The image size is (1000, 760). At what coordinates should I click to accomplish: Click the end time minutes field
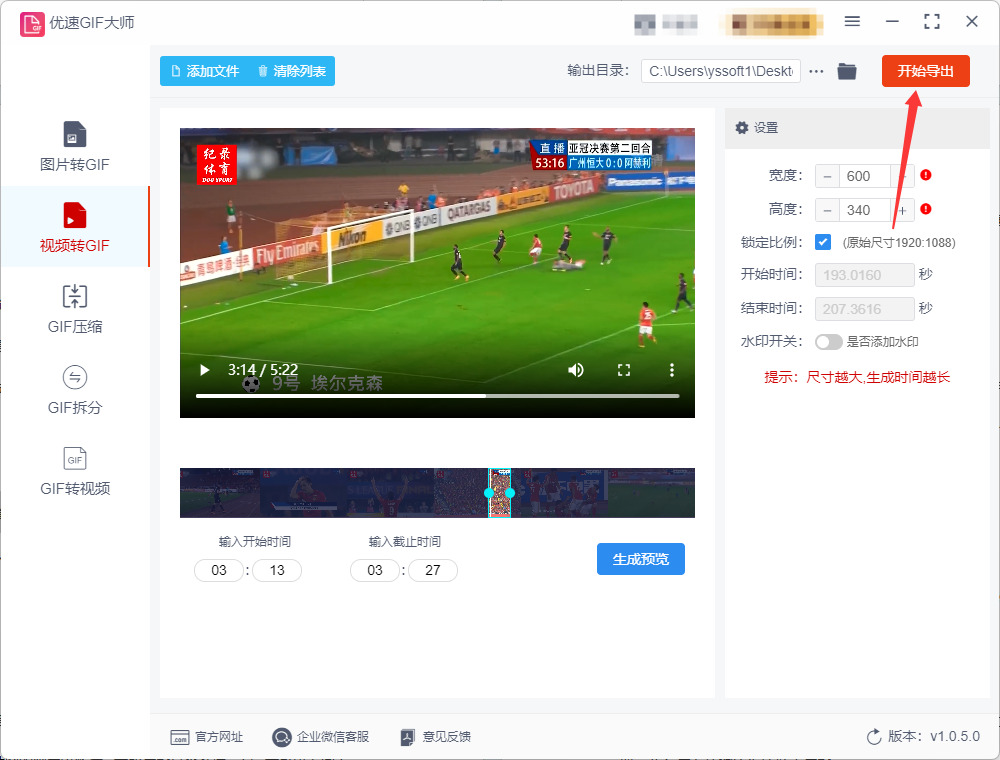pos(374,570)
